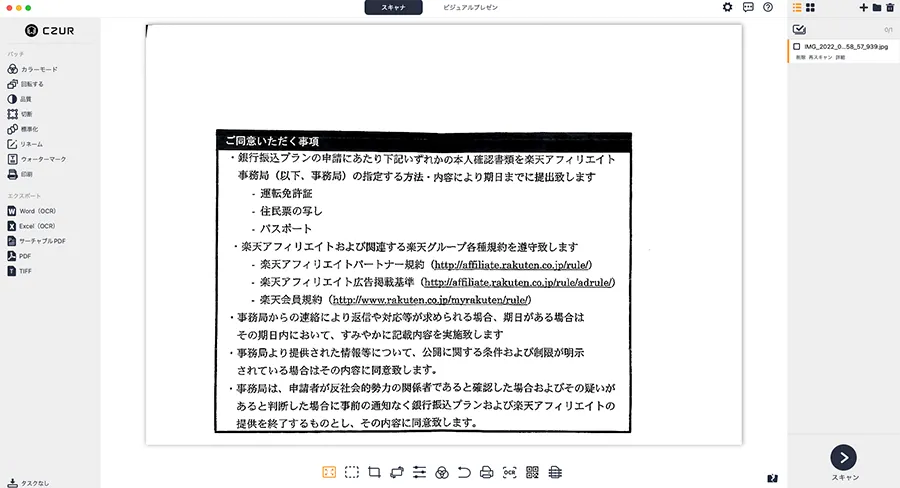
Task: Export as PDF
Action: [19, 256]
